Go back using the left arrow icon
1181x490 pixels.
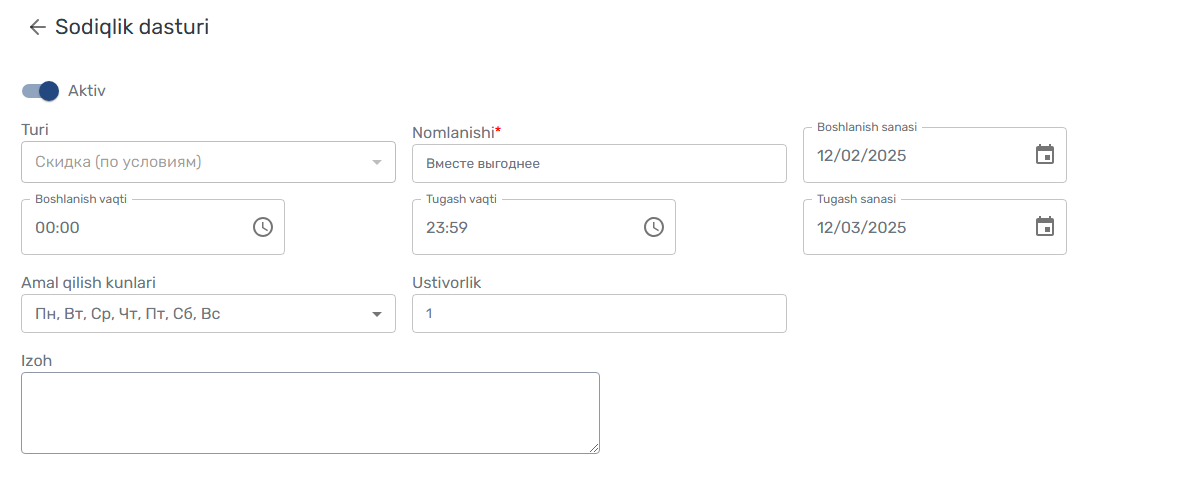tap(37, 28)
